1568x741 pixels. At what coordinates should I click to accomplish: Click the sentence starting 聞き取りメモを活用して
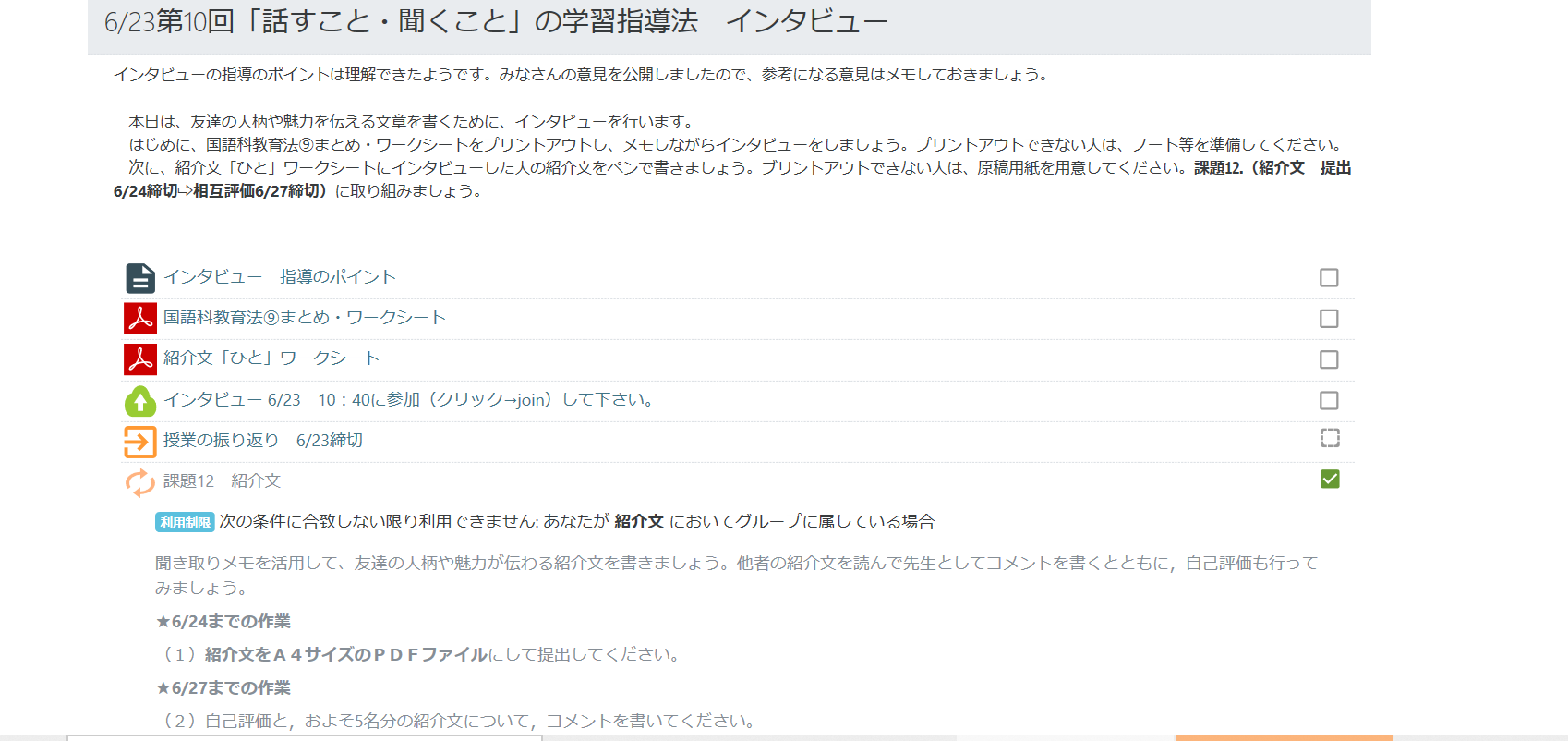737,576
